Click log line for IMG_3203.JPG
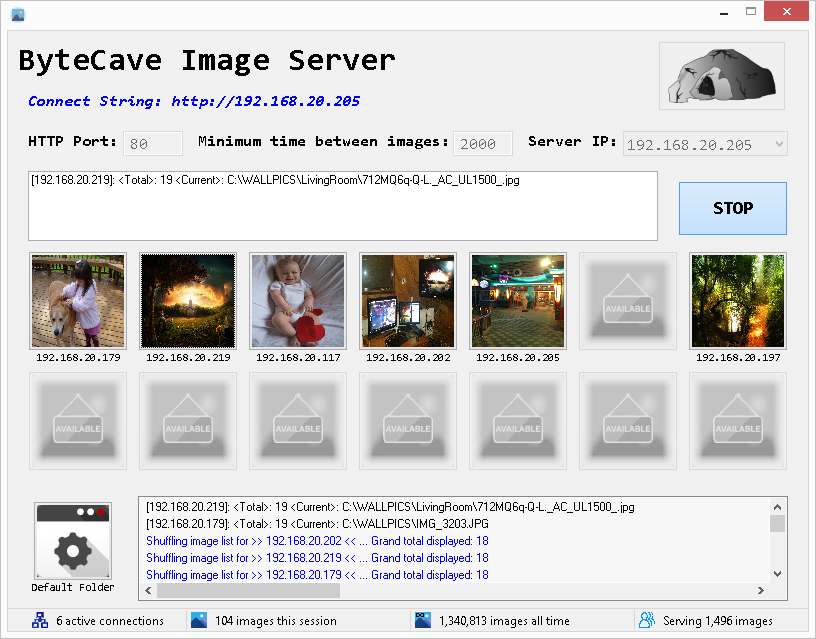The height and width of the screenshot is (639, 816). [317, 523]
